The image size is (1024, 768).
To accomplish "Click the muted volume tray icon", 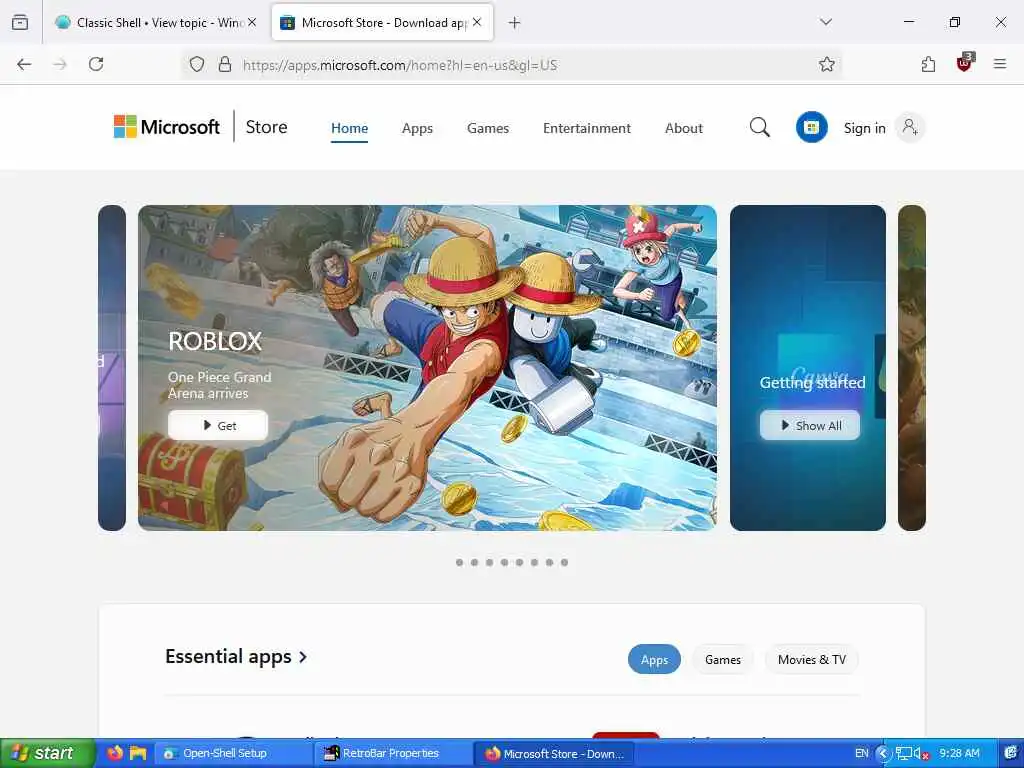I will click(x=921, y=753).
